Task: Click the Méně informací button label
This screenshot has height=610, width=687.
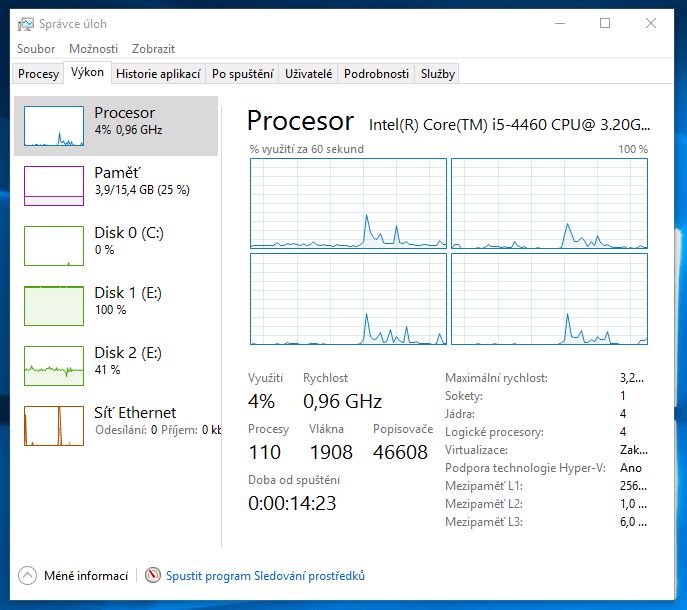Action: [x=86, y=575]
